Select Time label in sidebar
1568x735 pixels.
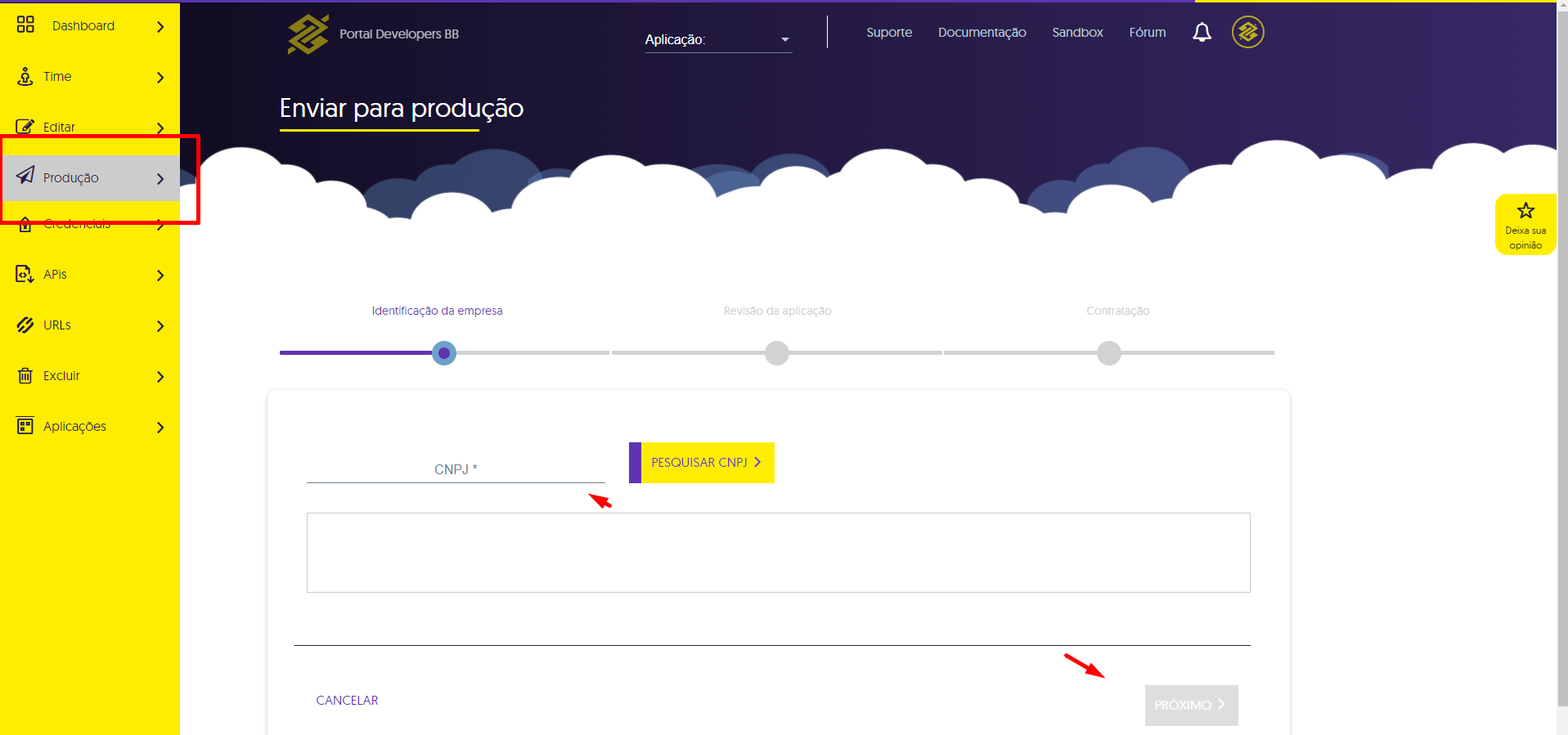coord(57,77)
